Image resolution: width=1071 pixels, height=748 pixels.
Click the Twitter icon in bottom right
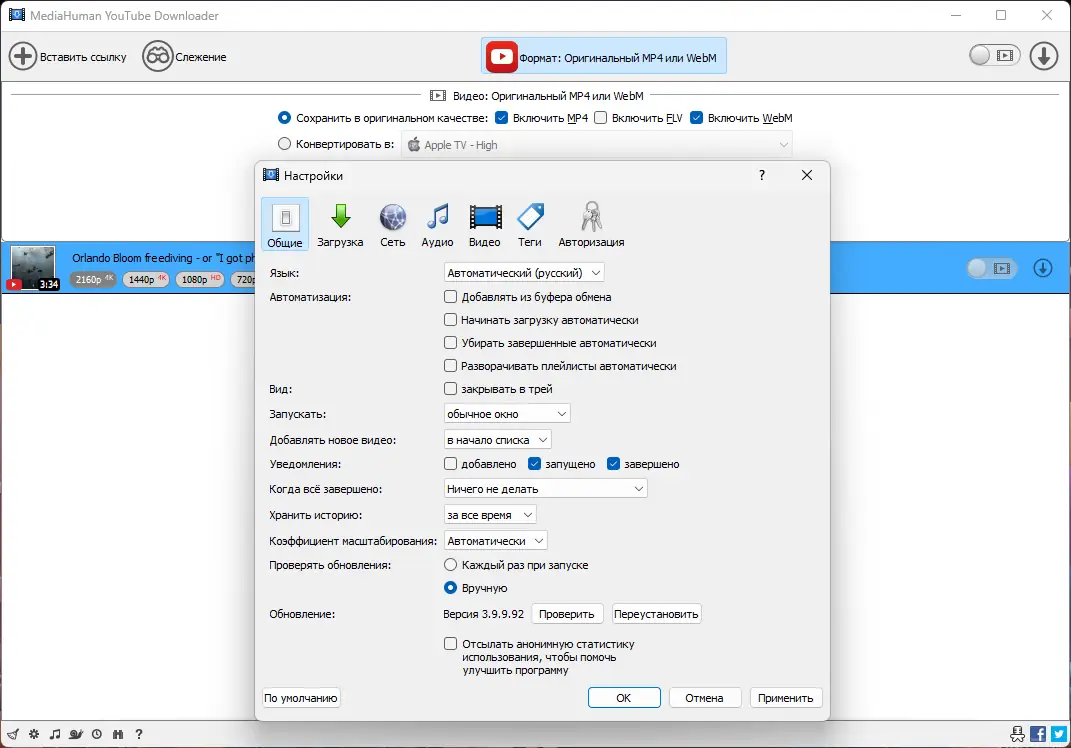1059,734
